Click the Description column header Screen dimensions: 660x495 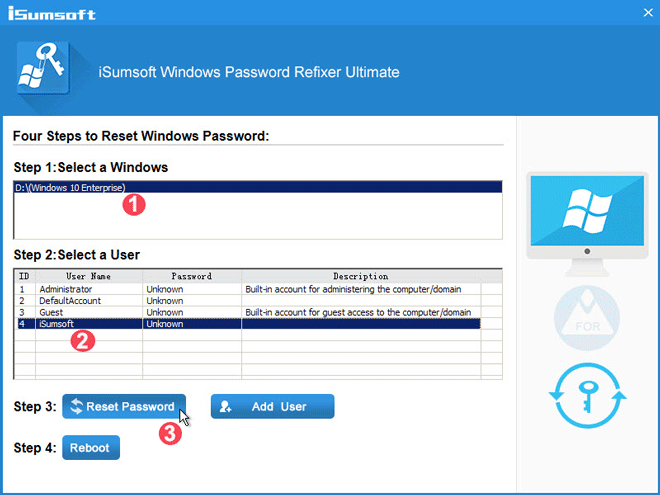tap(361, 276)
